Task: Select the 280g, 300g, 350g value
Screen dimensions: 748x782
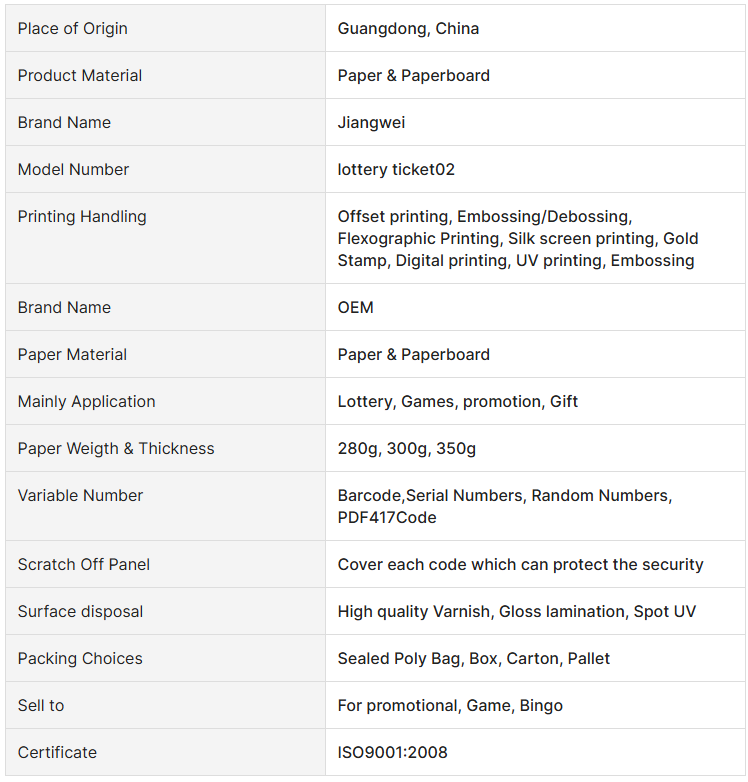Action: click(x=407, y=448)
